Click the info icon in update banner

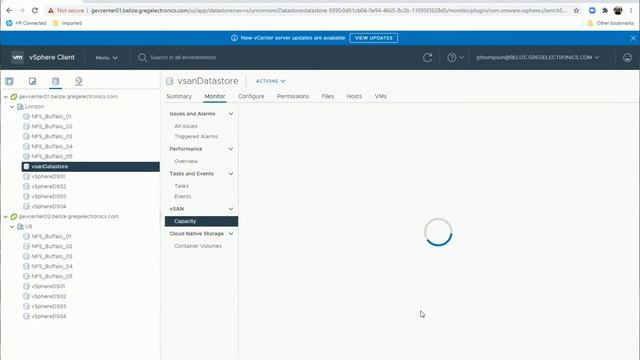coord(234,38)
